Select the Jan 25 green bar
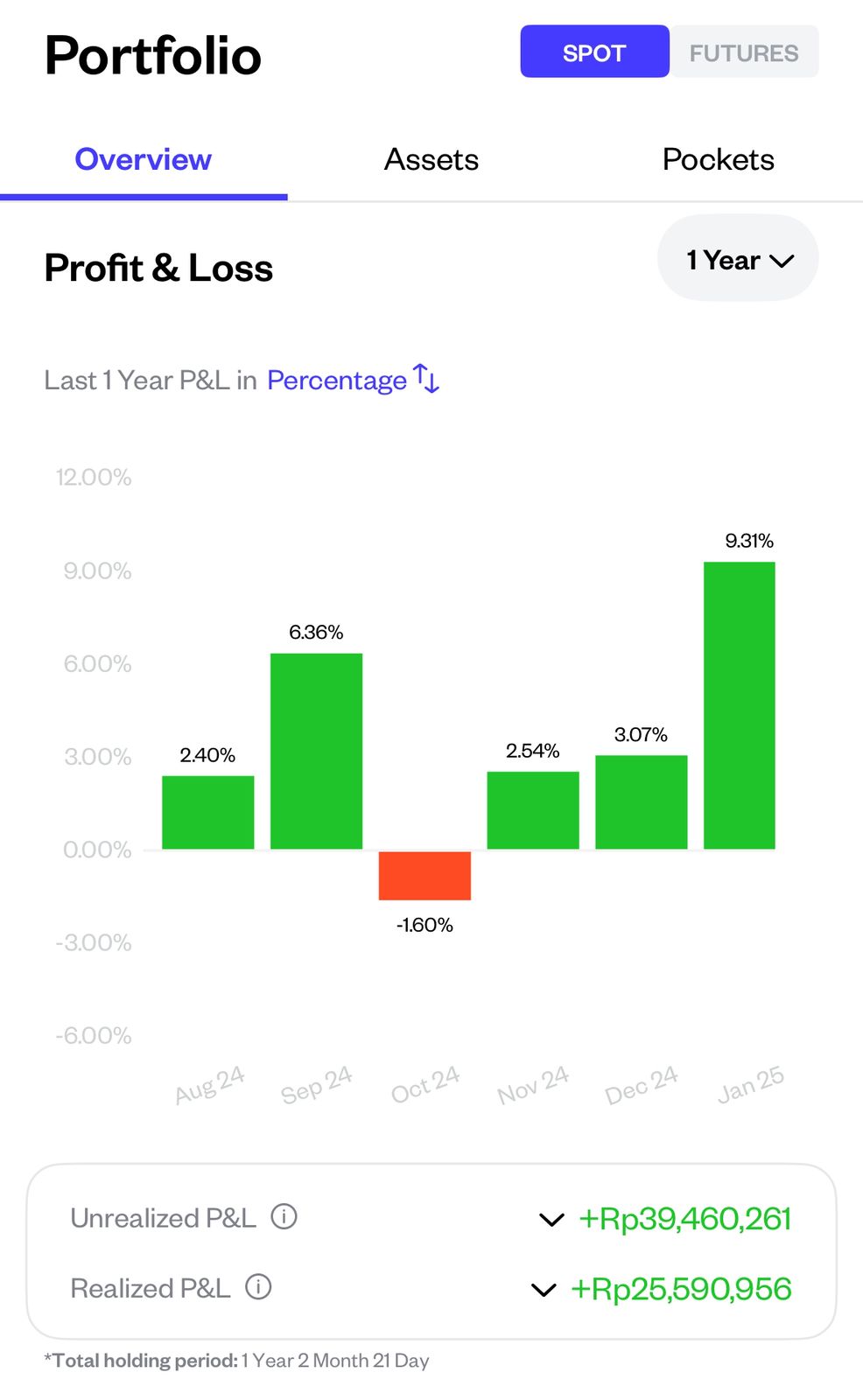Screen dimensions: 863x1400 (739, 705)
